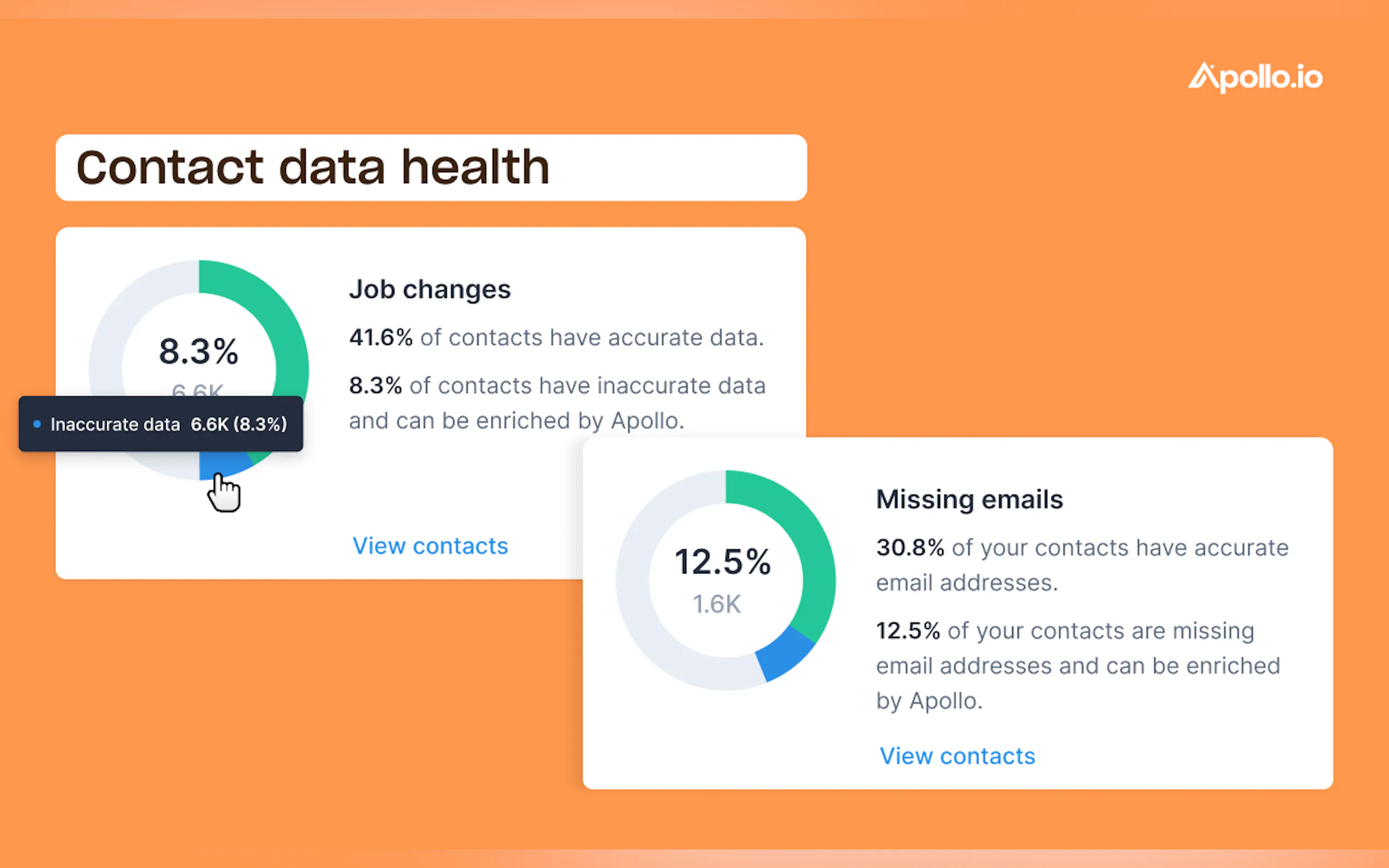
Task: Select the Job changes heading
Action: 429,289
